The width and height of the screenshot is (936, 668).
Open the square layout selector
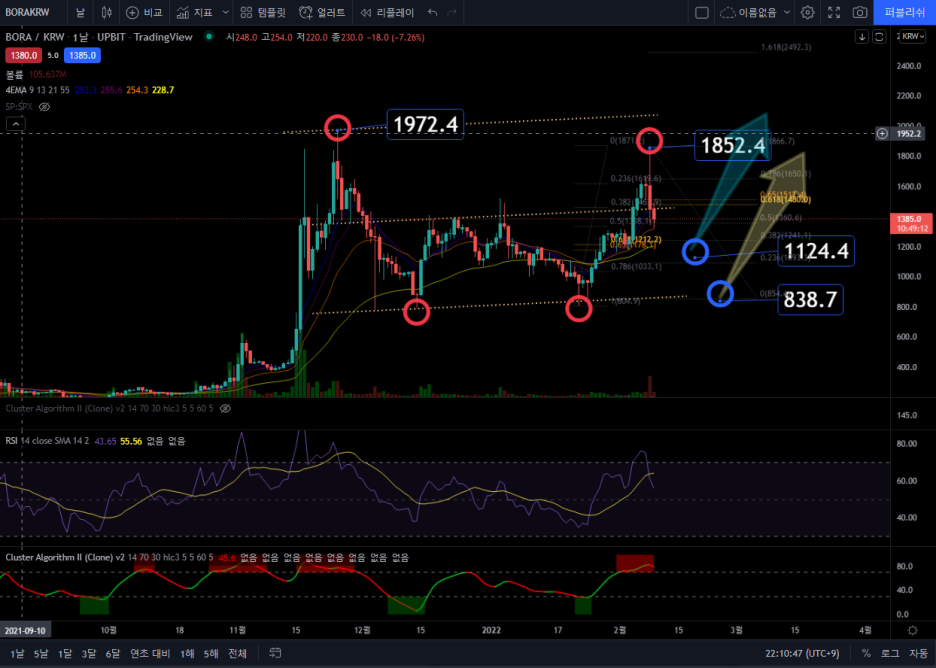tap(702, 12)
